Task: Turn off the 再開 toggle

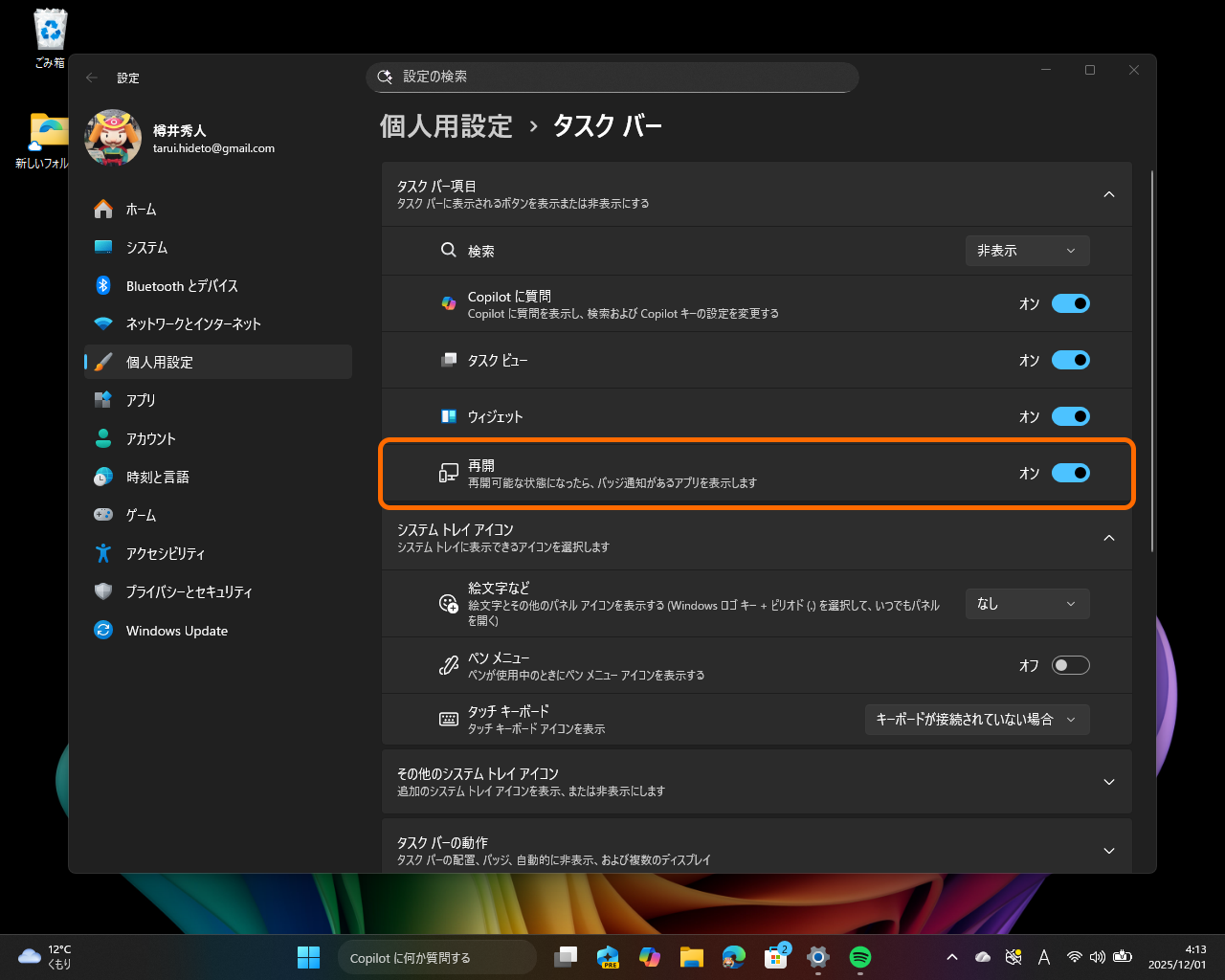Action: (1070, 473)
